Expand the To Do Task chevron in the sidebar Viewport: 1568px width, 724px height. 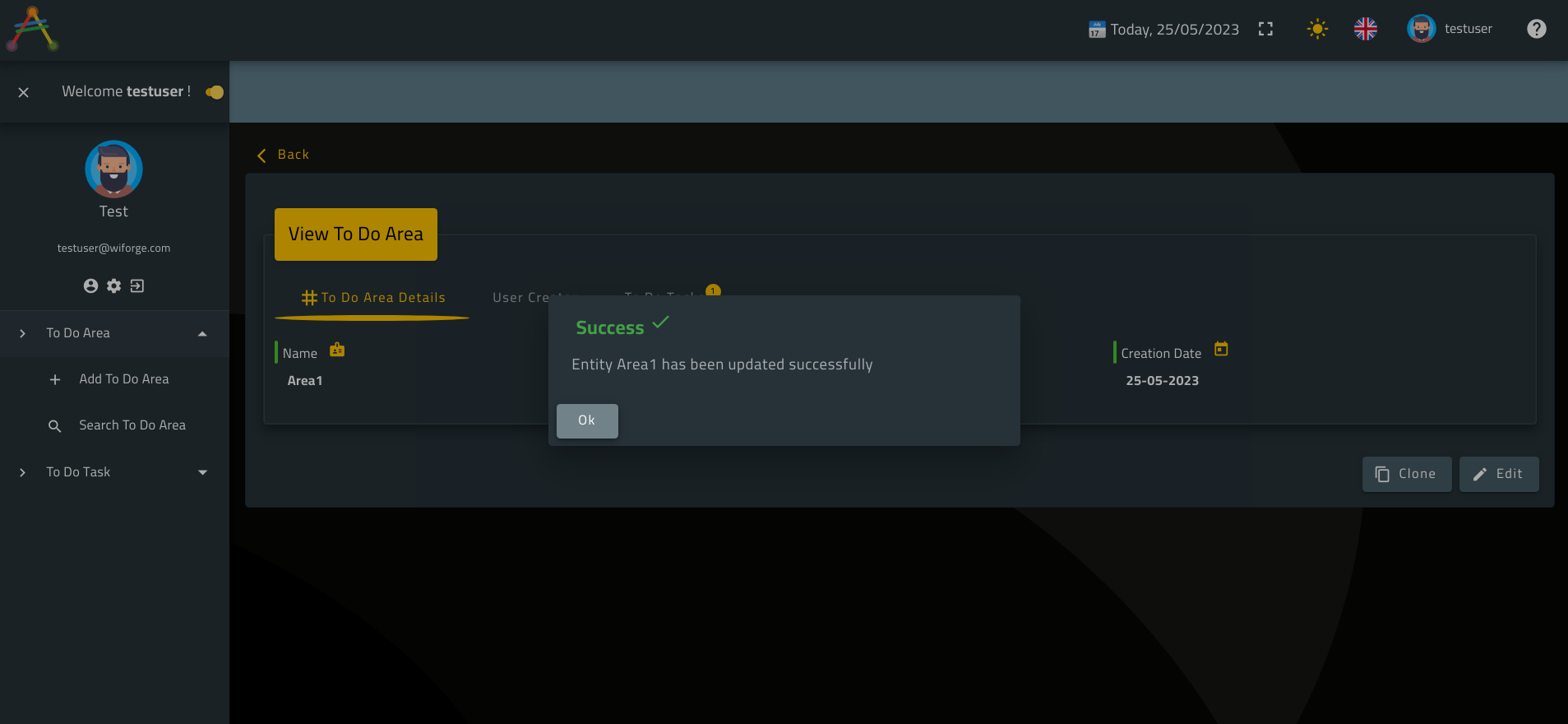22,472
